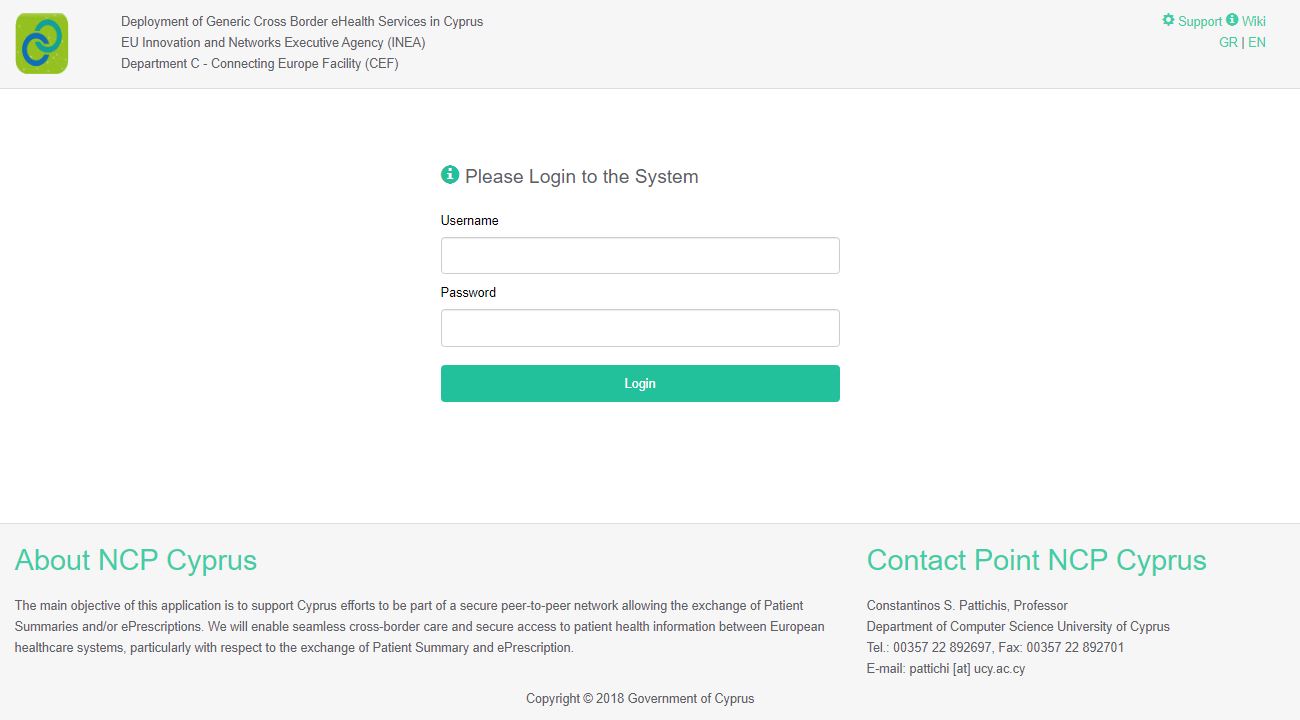Image resolution: width=1300 pixels, height=720 pixels.
Task: Click the Password field label
Action: click(468, 292)
